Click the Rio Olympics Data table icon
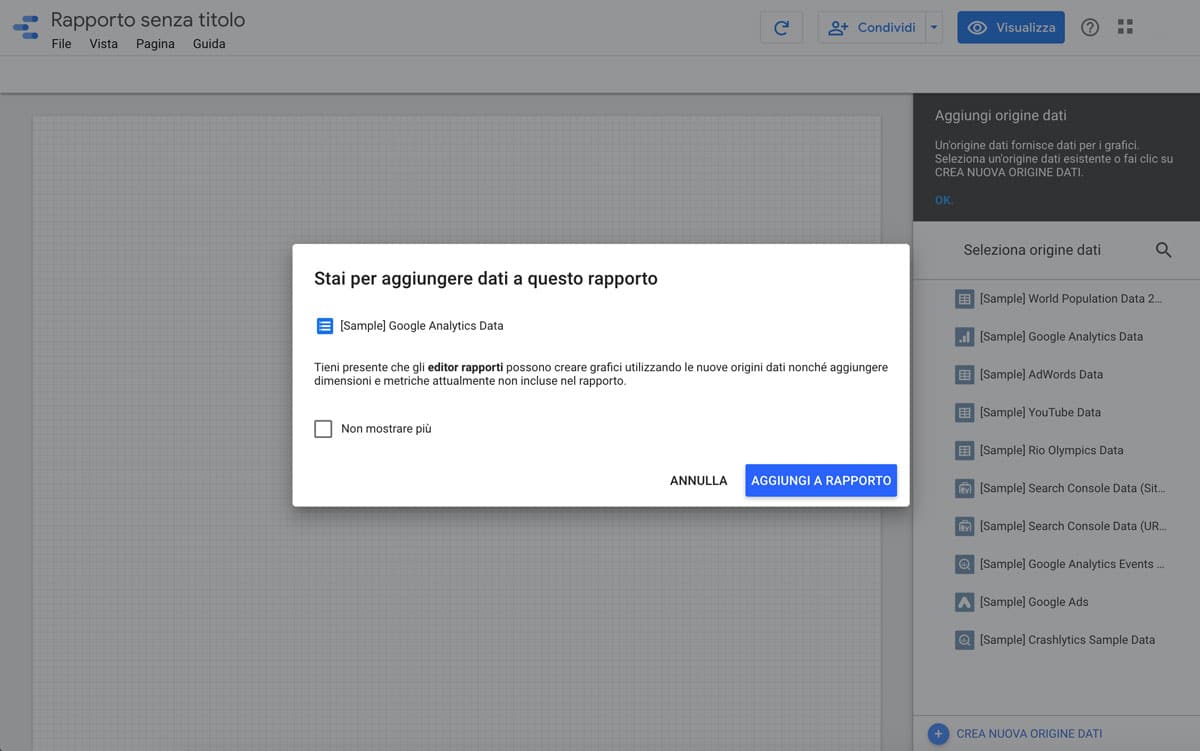 [964, 451]
